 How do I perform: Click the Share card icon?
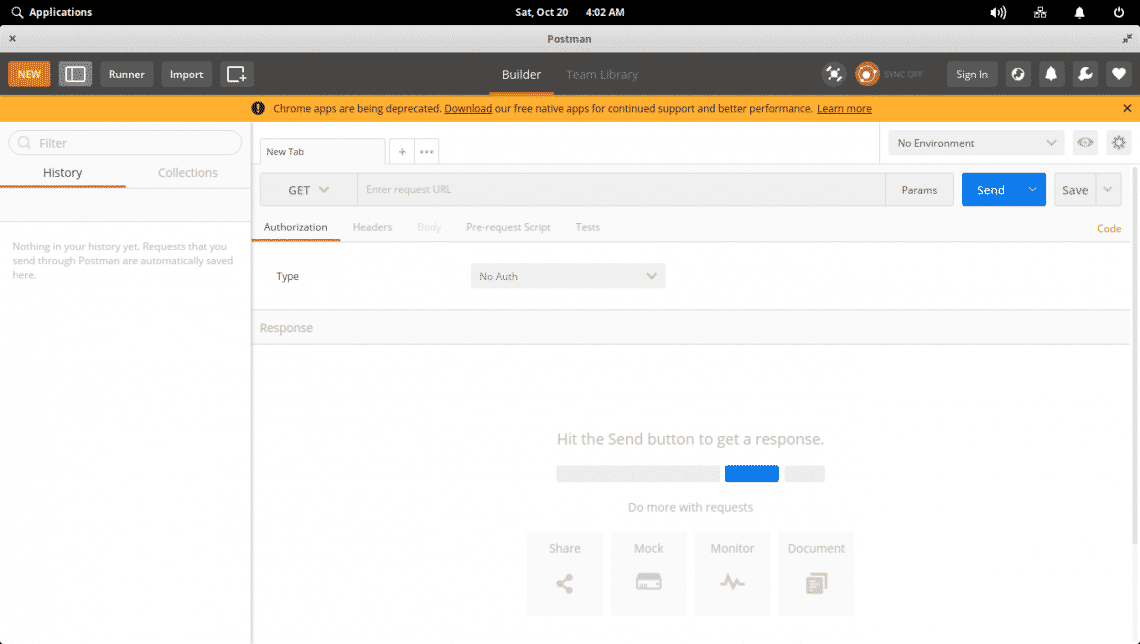[565, 573]
